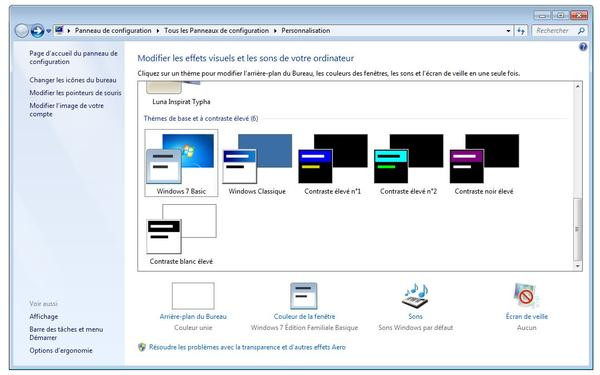
Task: Click the Aero troubleshooting link at the bottom
Action: (247, 347)
